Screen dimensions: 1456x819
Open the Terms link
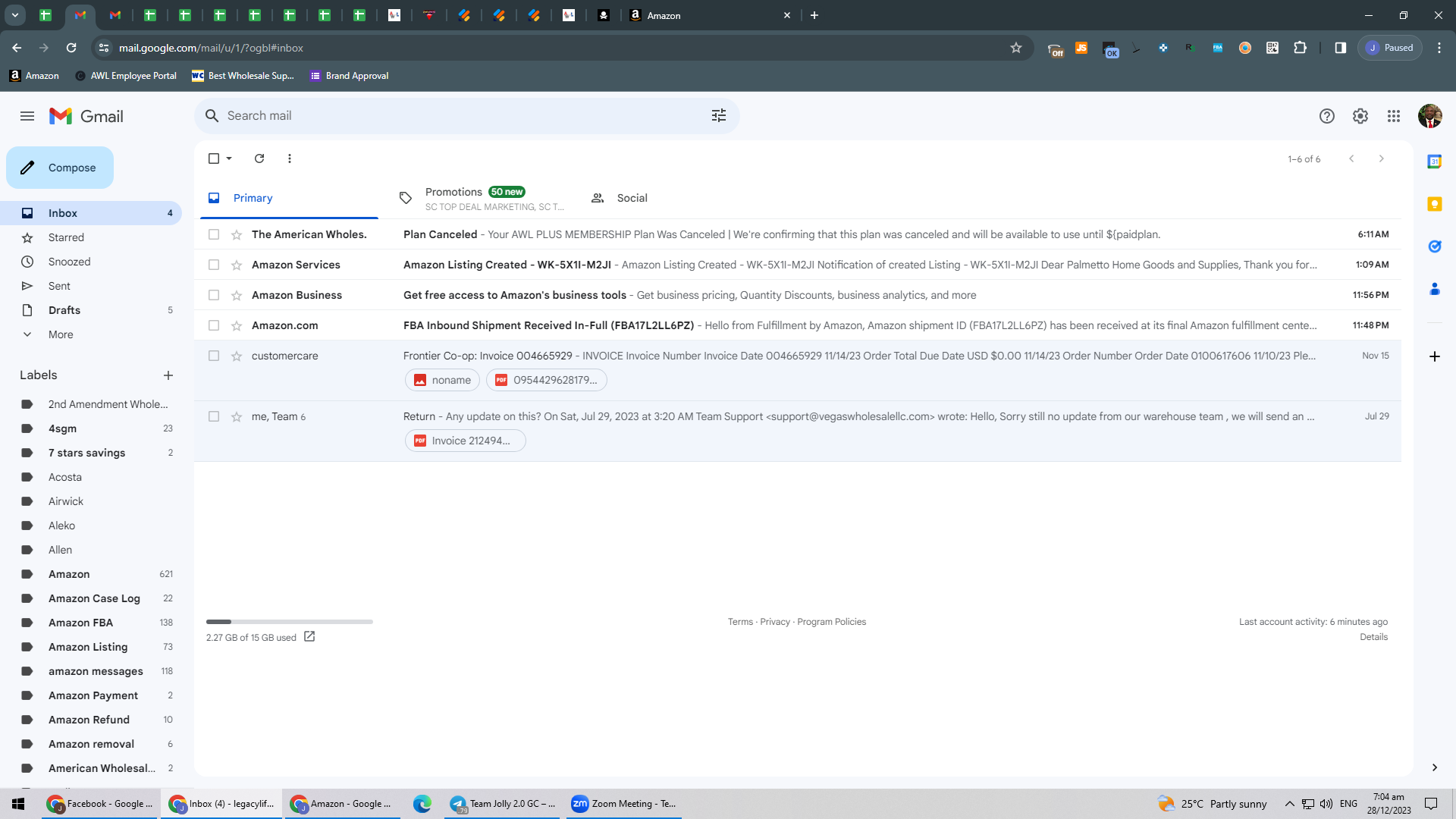pyautogui.click(x=740, y=622)
